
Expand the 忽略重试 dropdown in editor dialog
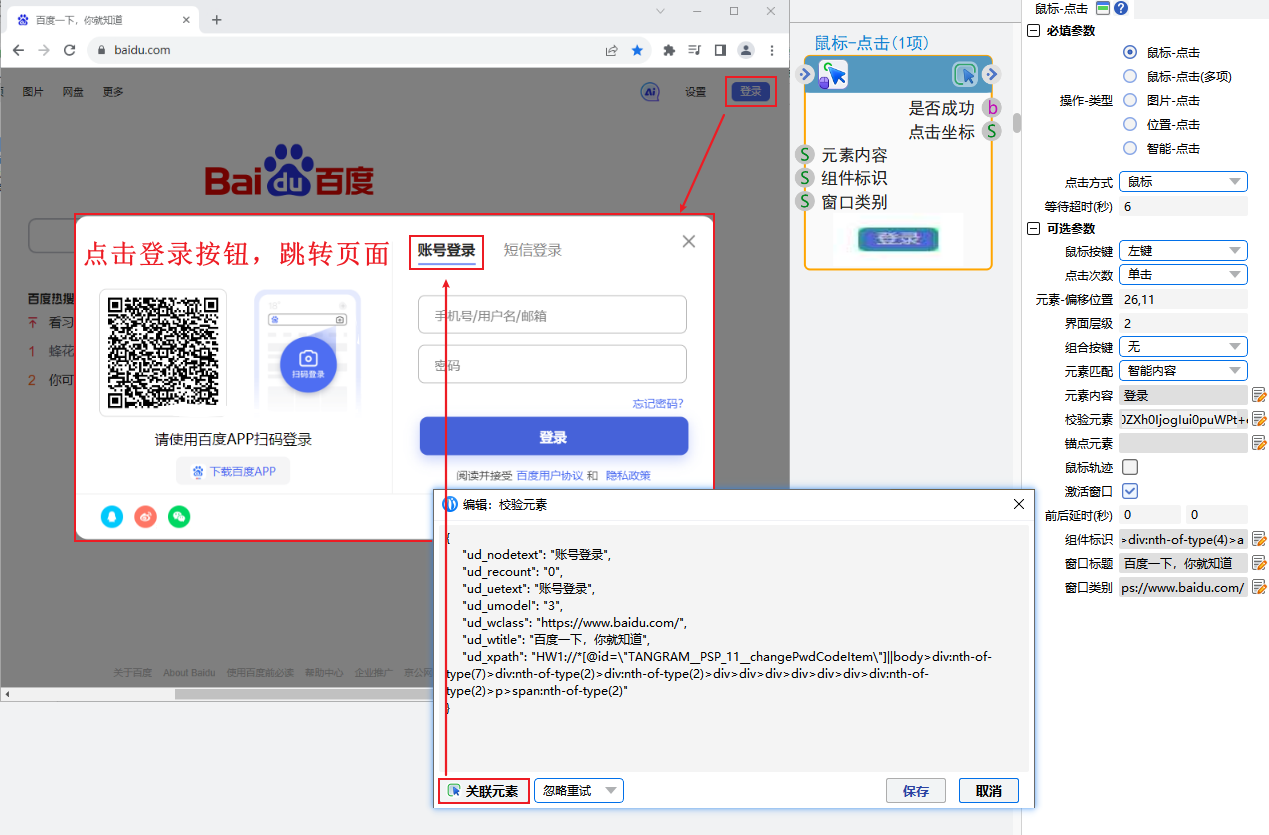(579, 791)
